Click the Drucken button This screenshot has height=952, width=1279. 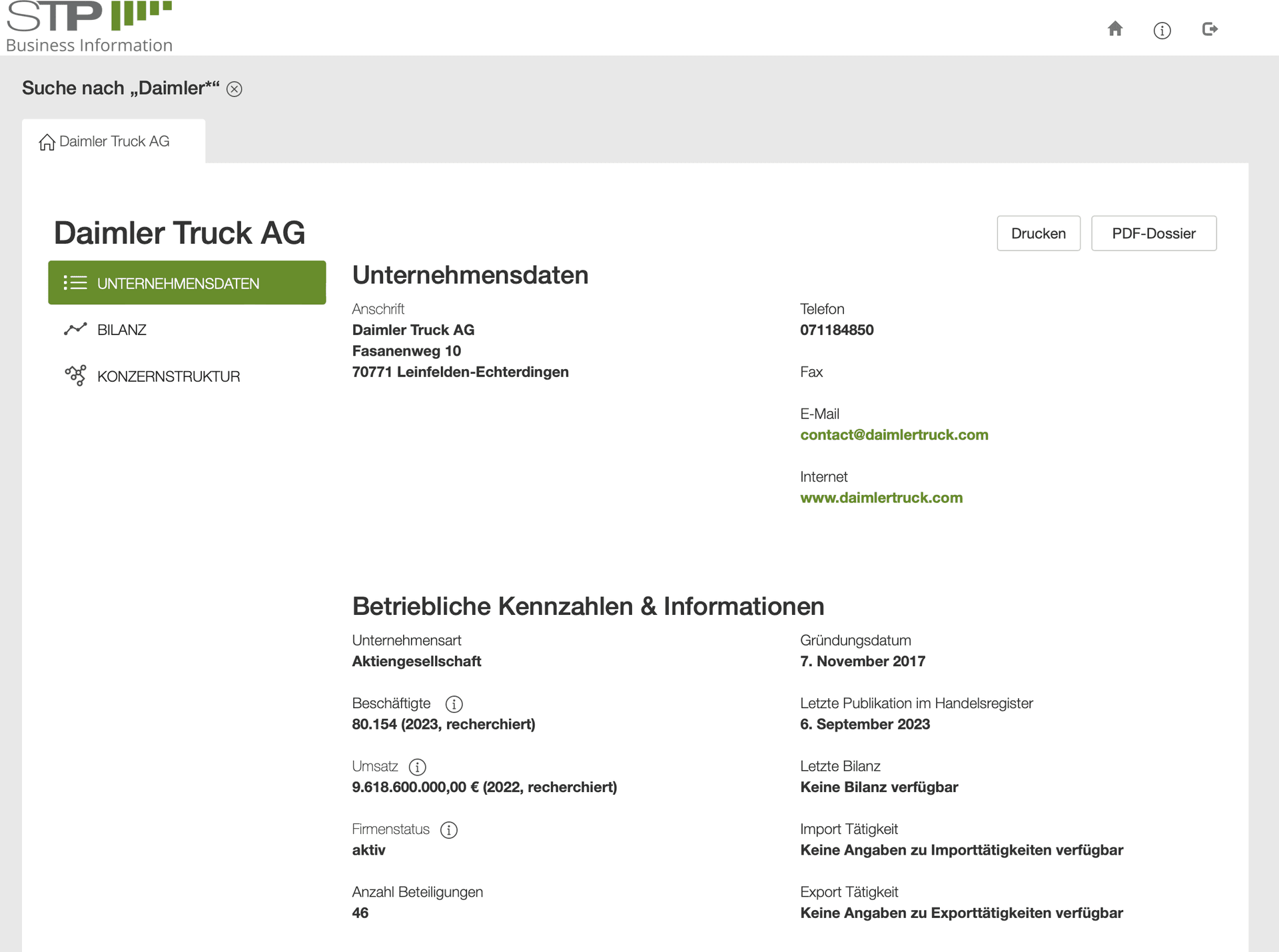point(1039,233)
